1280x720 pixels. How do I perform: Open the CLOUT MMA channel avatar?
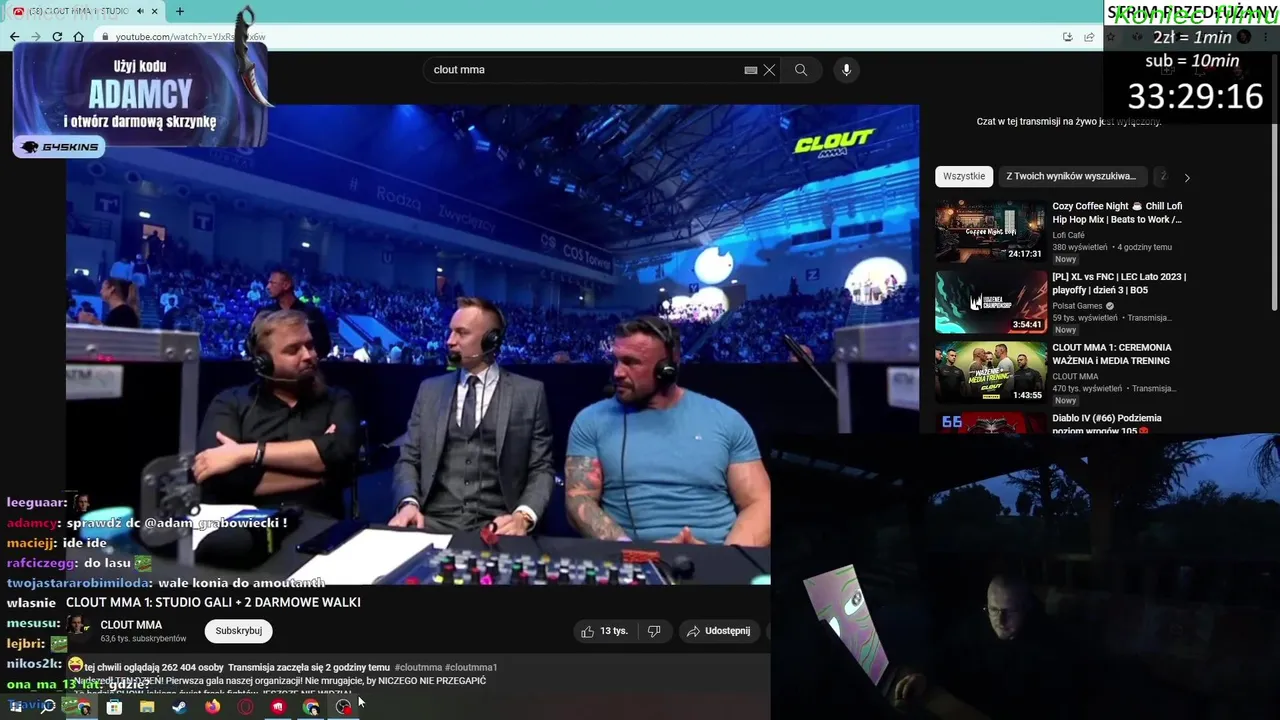[78, 630]
